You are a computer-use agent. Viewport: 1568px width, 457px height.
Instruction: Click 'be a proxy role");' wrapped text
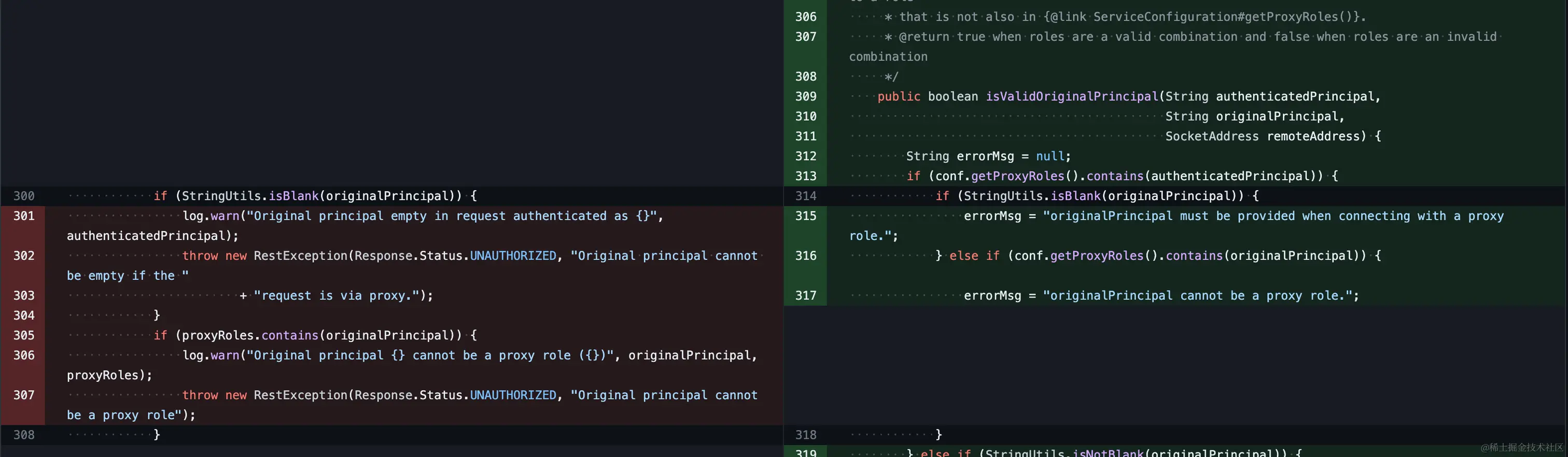[x=131, y=415]
